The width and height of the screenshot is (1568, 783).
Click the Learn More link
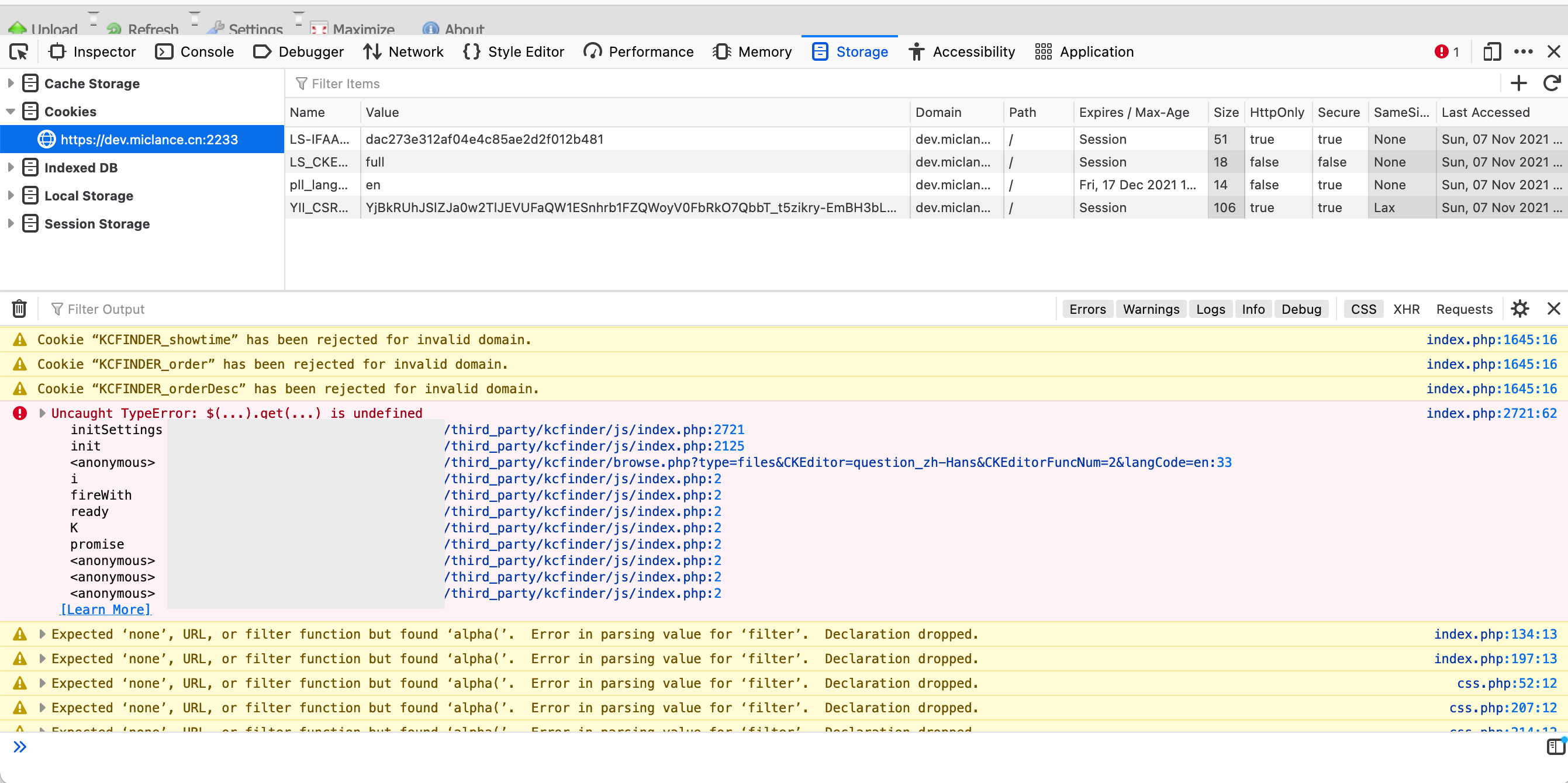(x=105, y=609)
